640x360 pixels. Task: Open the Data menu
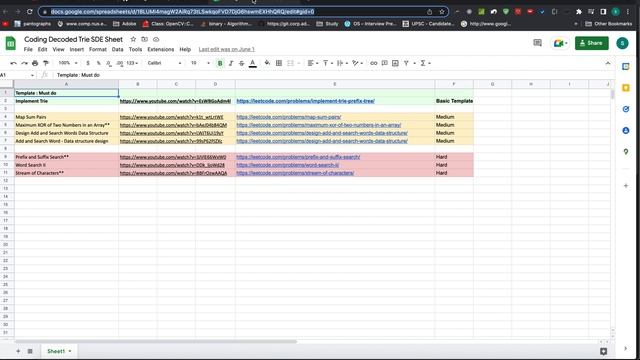click(x=118, y=49)
